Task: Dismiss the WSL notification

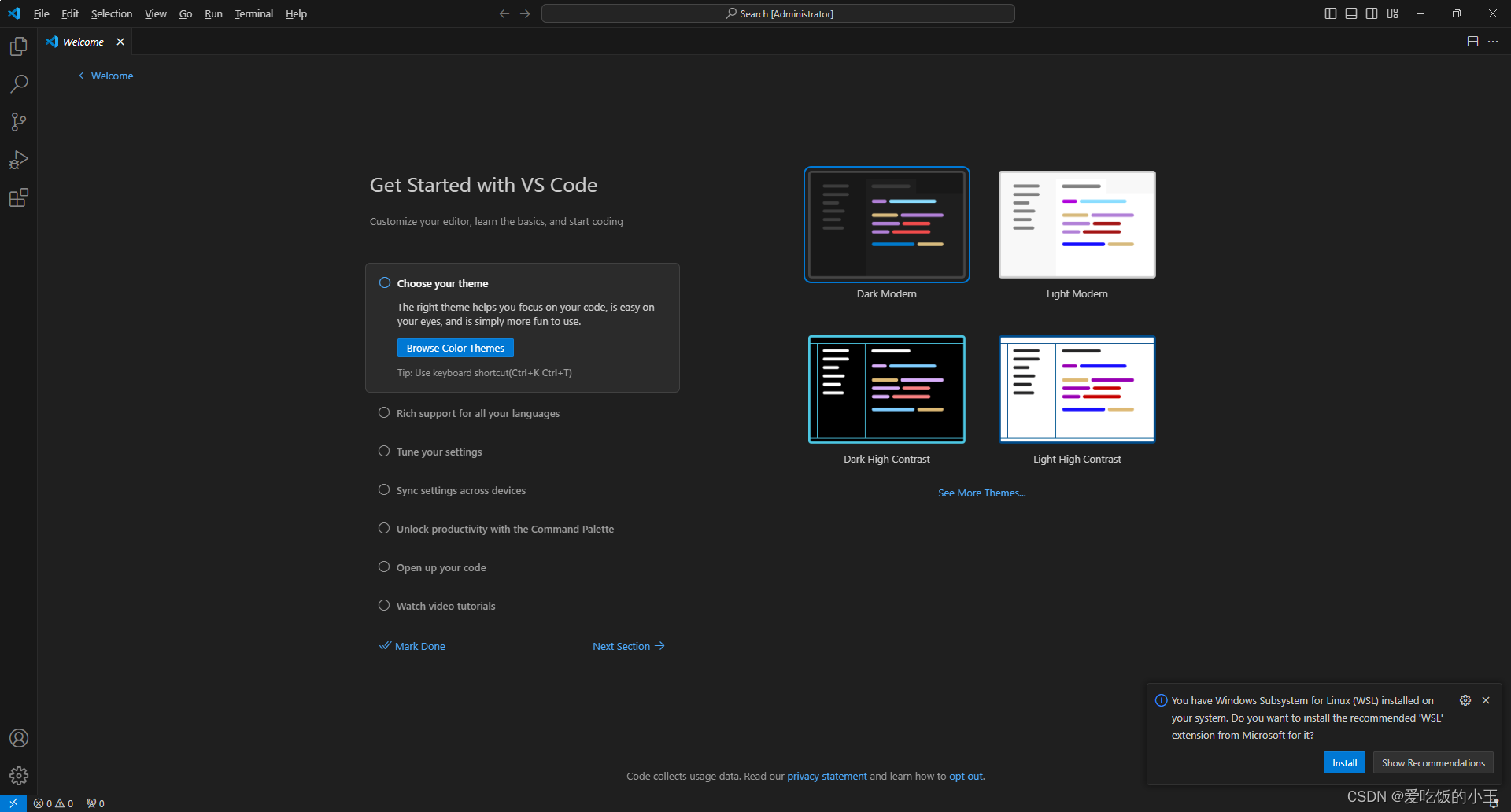Action: pyautogui.click(x=1486, y=700)
